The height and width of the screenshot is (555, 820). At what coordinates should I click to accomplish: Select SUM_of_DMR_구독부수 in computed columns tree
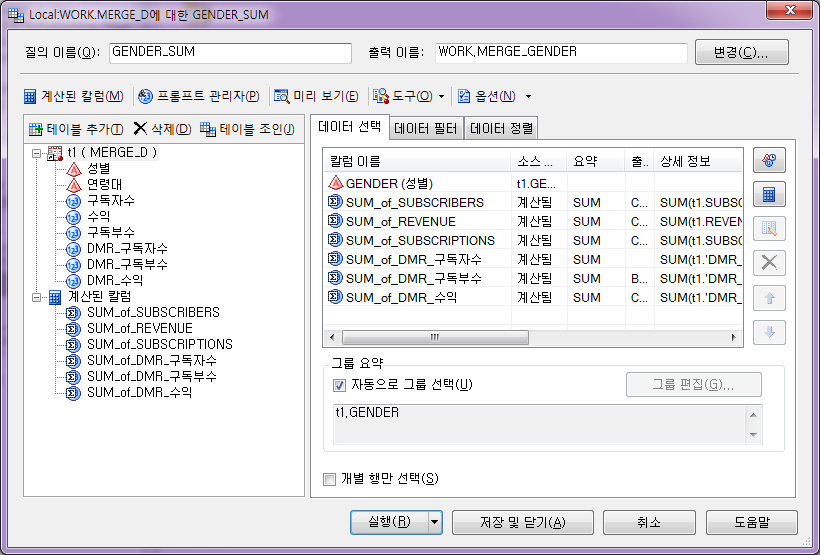(152, 376)
